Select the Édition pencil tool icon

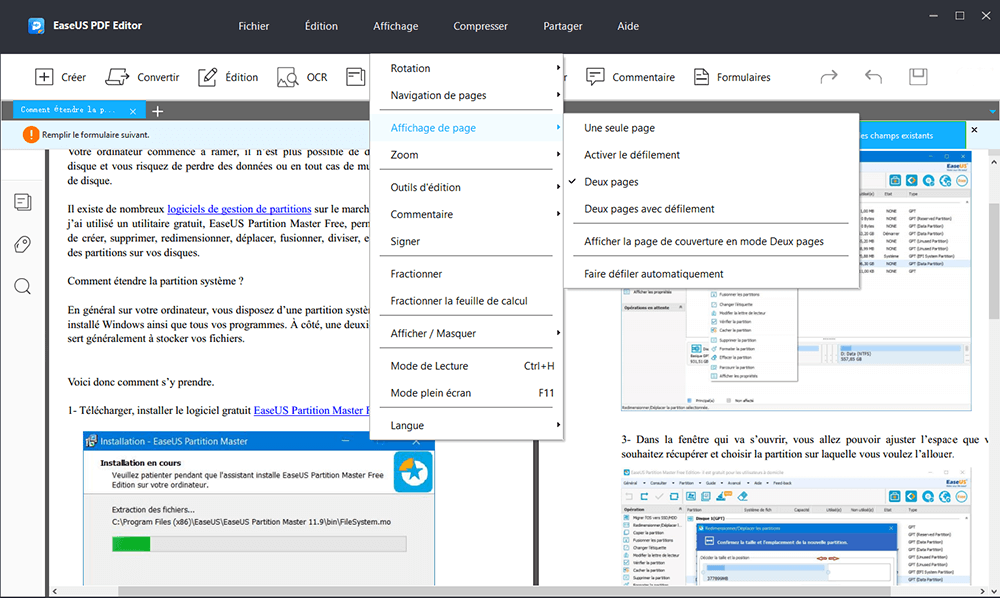coord(207,77)
